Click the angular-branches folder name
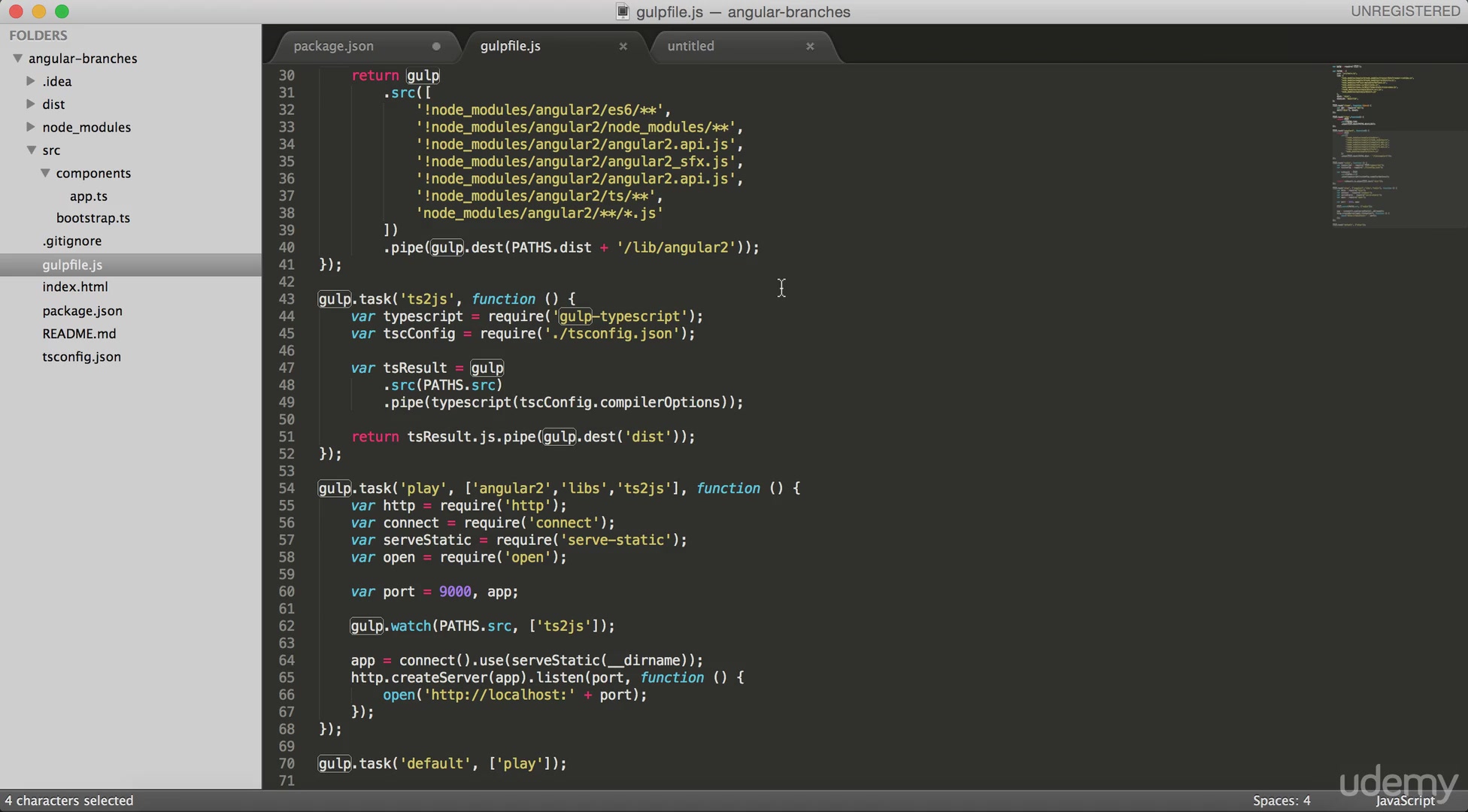The height and width of the screenshot is (812, 1468). tap(83, 59)
